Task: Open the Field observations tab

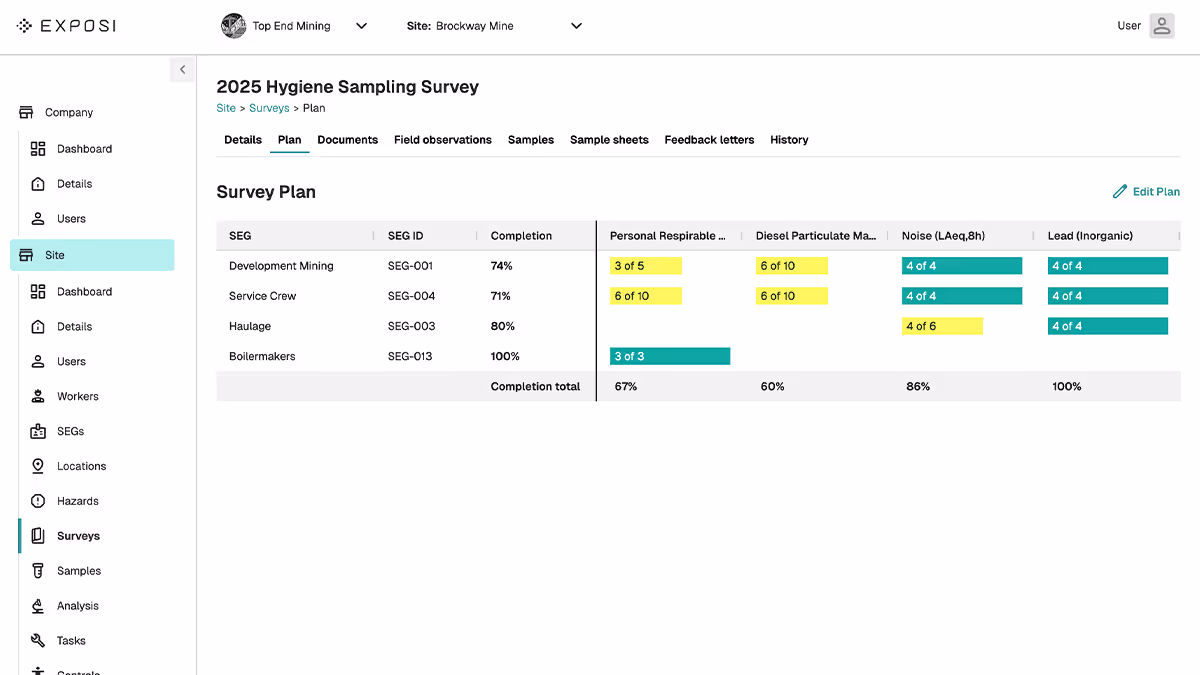Action: pyautogui.click(x=442, y=140)
